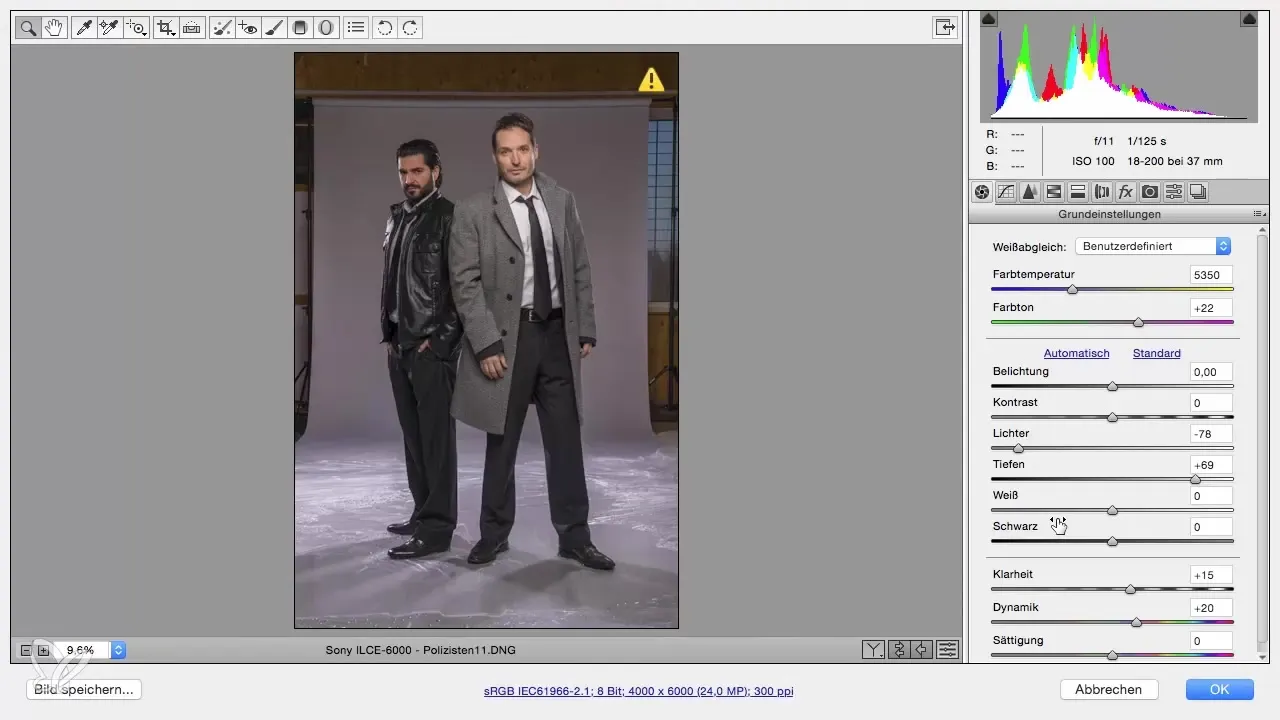Viewport: 1280px width, 720px height.
Task: Open the HSL / Grayscale tab
Action: pos(1054,192)
